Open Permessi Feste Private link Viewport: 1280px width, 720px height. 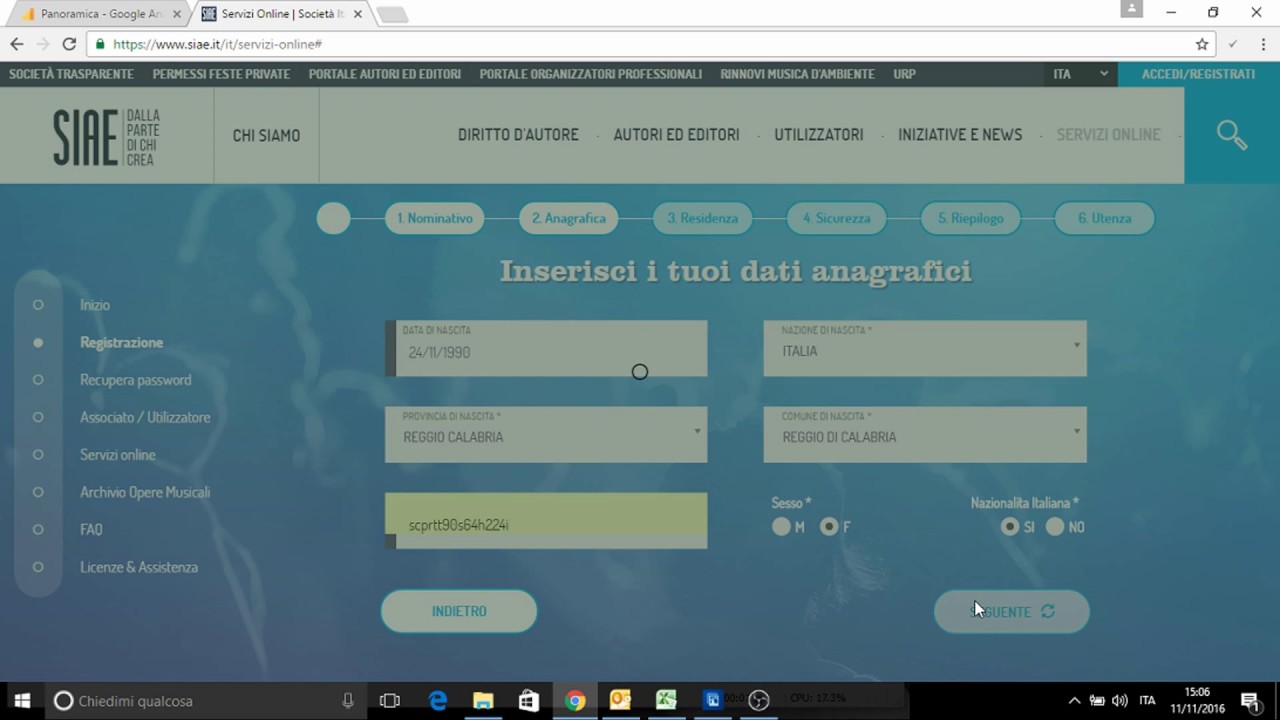[221, 74]
